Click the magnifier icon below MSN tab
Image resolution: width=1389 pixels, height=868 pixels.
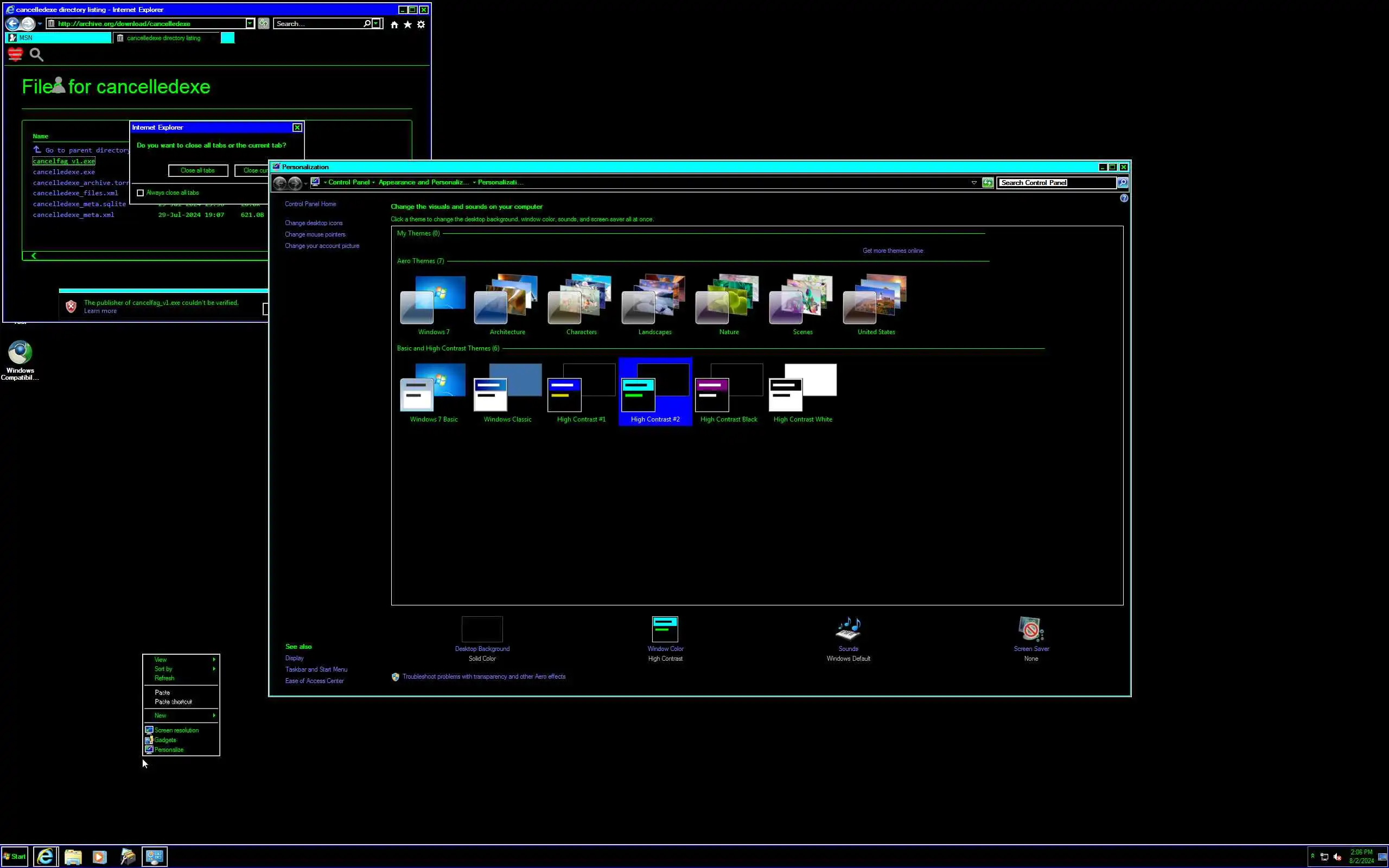(36, 55)
